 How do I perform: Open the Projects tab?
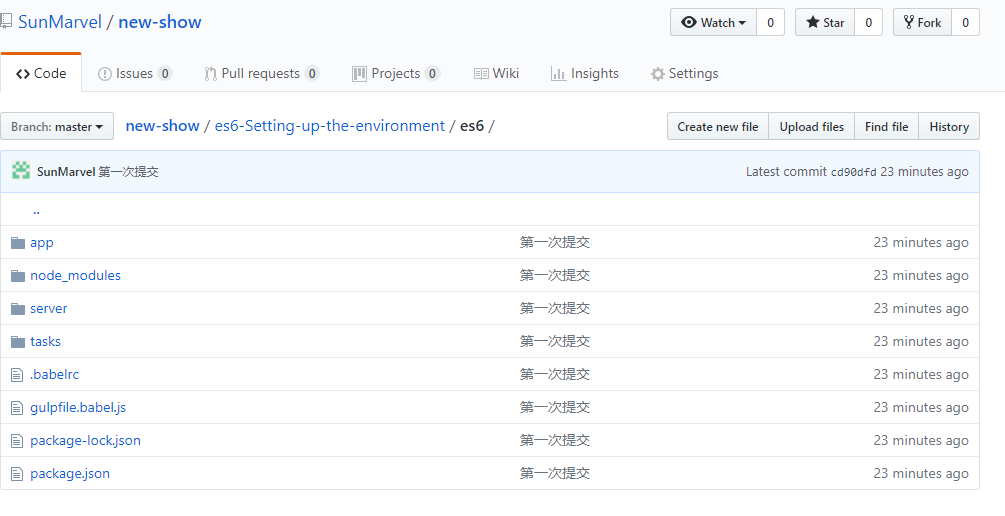tap(396, 74)
